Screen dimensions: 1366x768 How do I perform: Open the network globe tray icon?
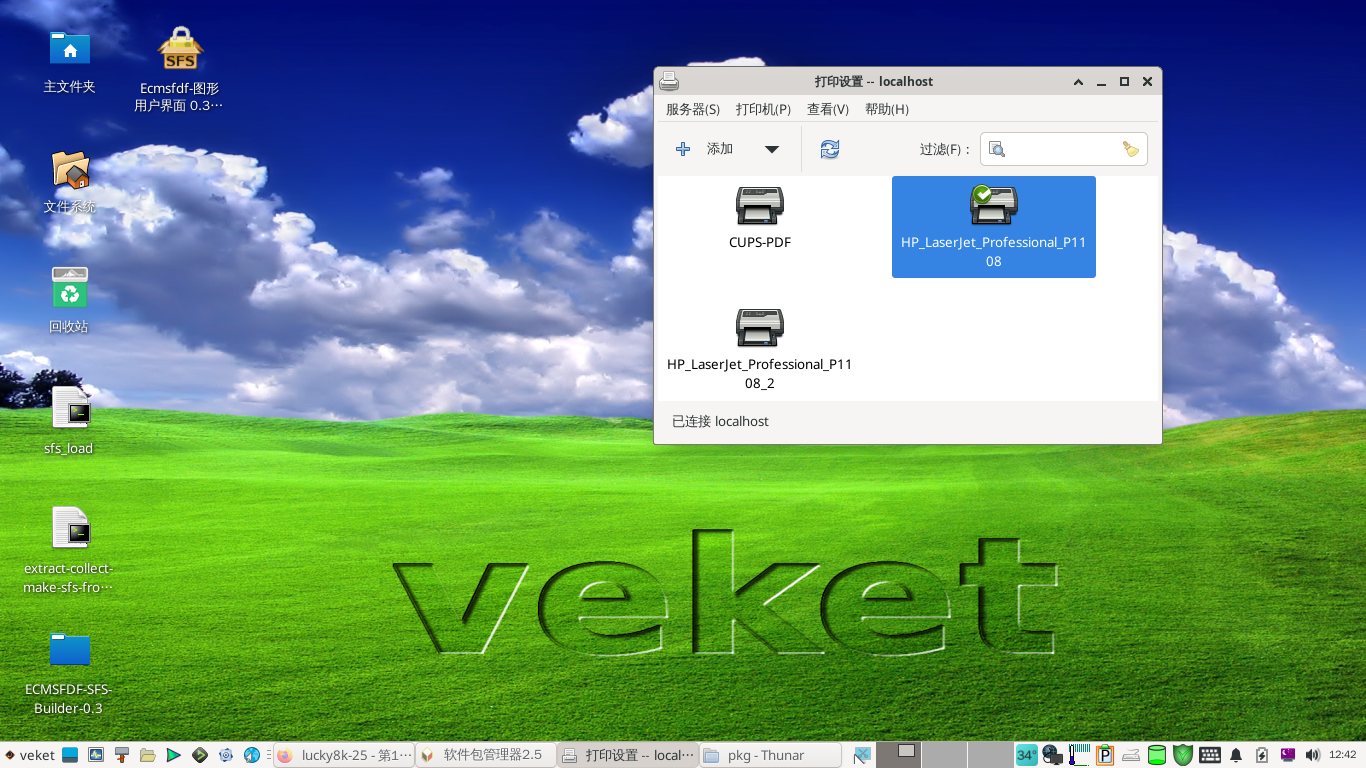(1053, 755)
